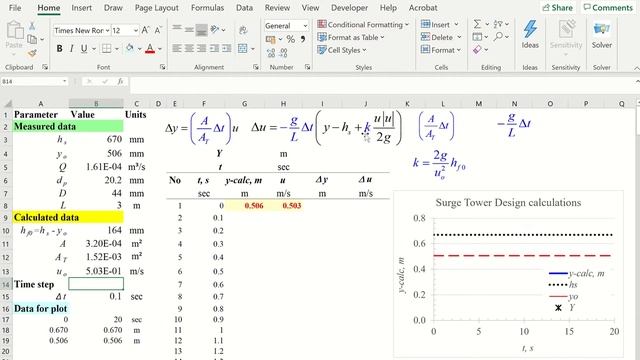This screenshot has height=360, width=640.
Task: Align text left in Alignment group
Action: pos(177,49)
